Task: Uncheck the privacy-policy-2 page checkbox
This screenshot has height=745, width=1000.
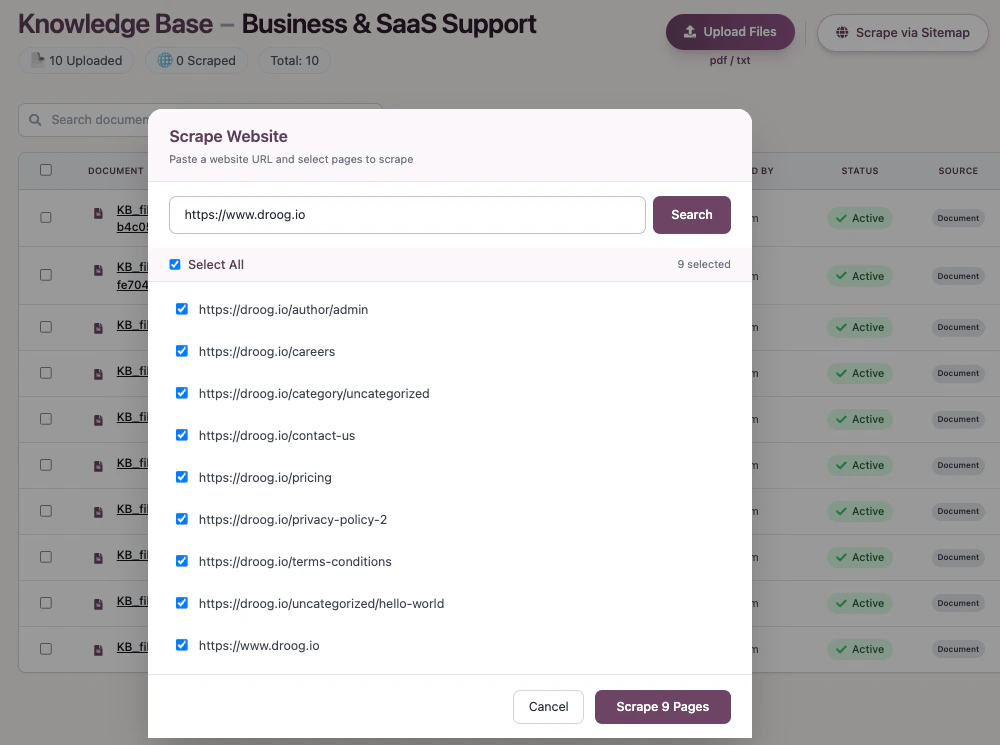Action: click(x=182, y=519)
